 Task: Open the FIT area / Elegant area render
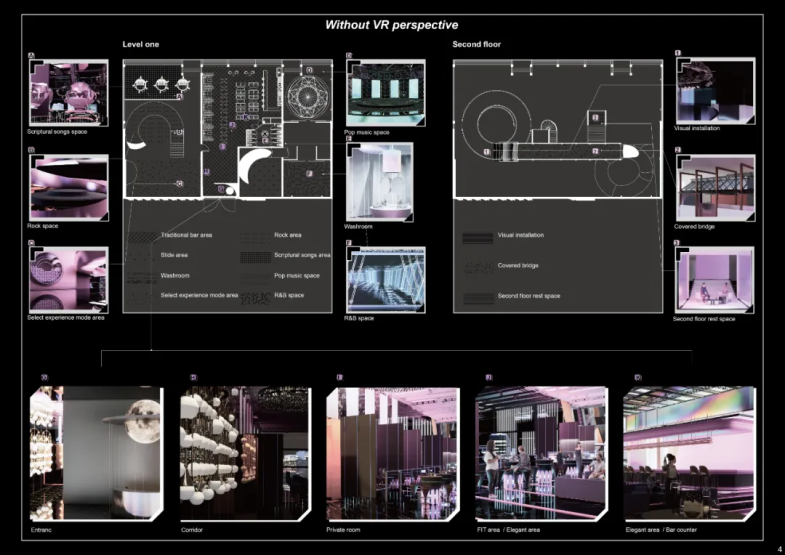click(541, 453)
